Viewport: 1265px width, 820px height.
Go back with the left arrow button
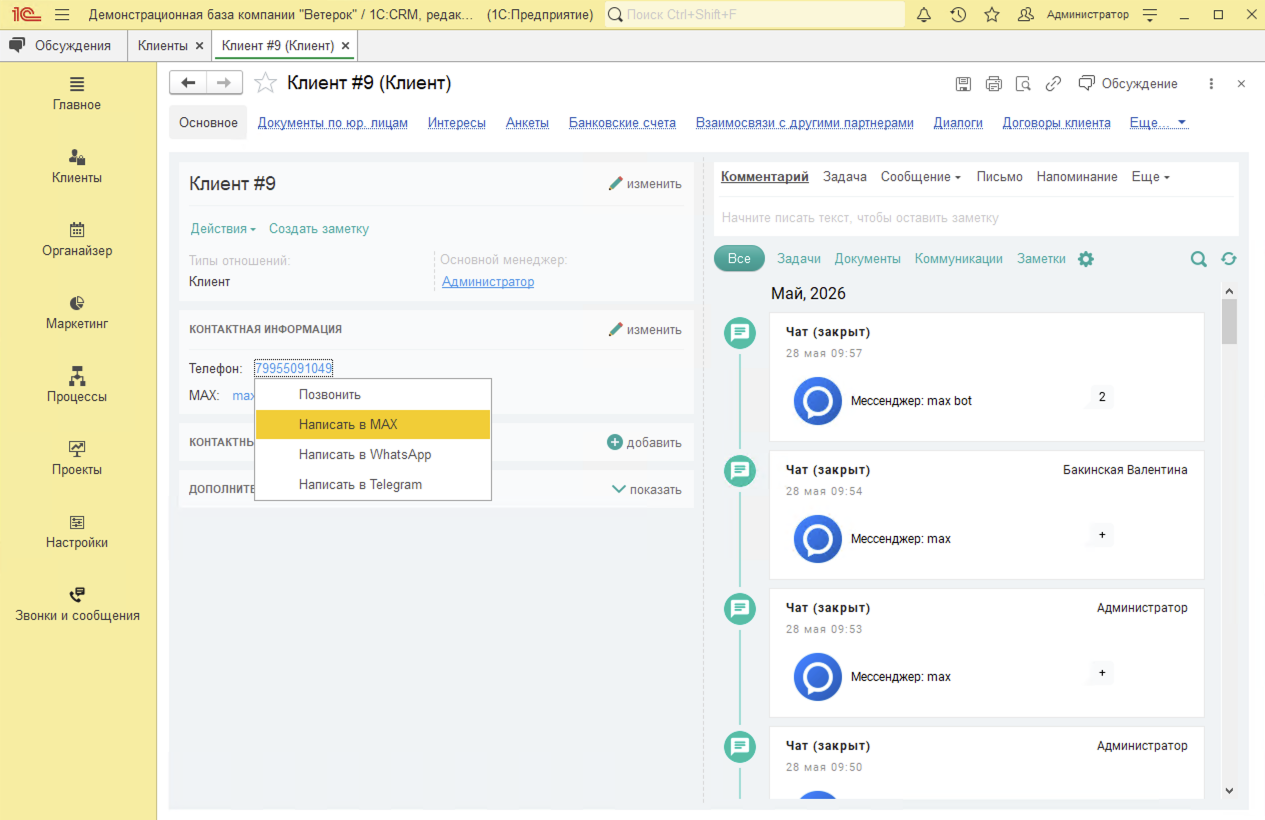coord(188,83)
